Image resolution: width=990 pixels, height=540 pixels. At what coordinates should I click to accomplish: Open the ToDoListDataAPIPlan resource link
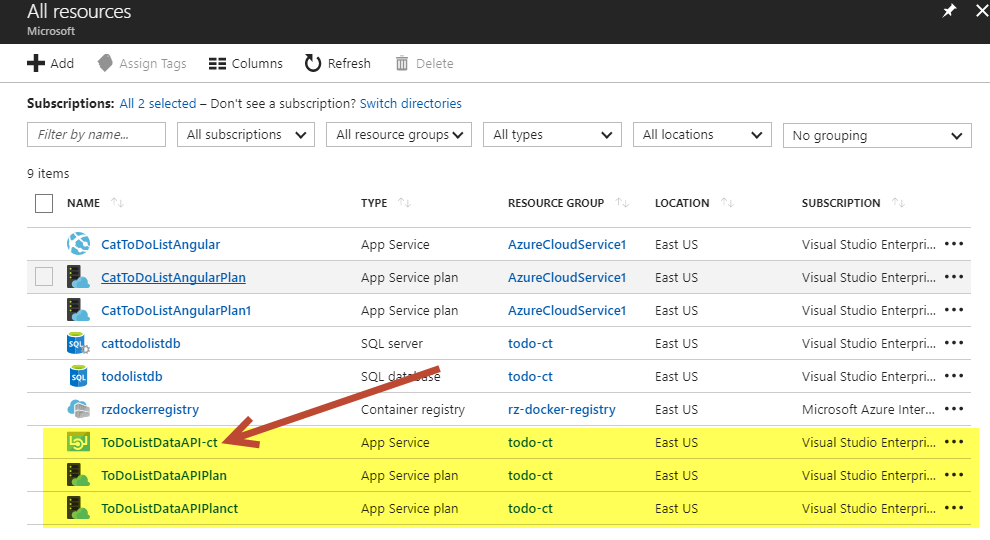164,476
